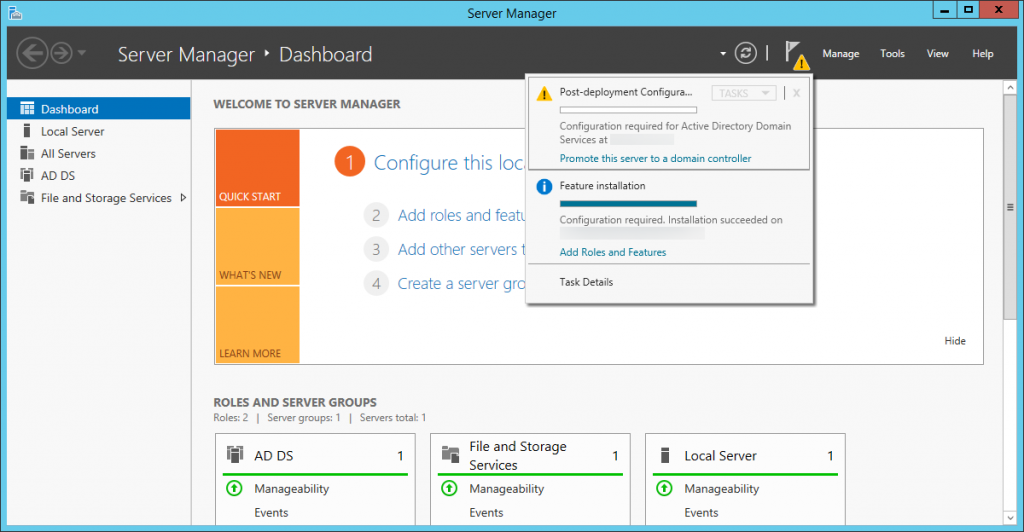Open the navigation history dropdown arrow
Image resolution: width=1024 pixels, height=532 pixels.
[x=82, y=52]
